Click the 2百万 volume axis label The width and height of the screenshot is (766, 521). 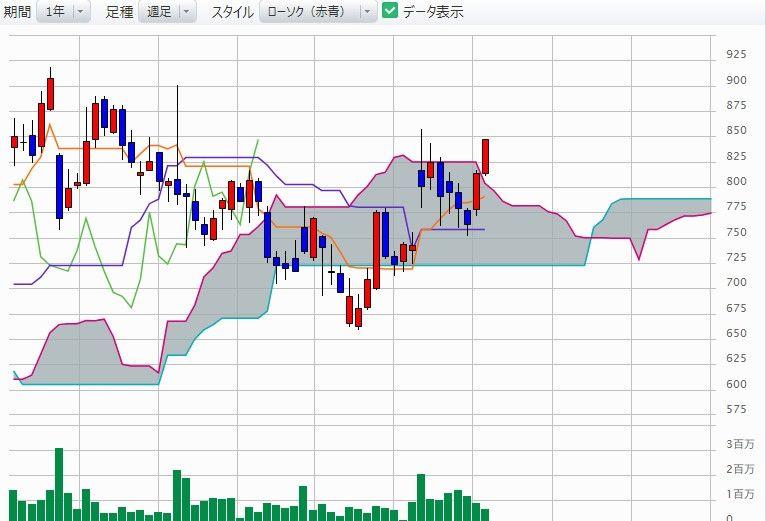740,469
